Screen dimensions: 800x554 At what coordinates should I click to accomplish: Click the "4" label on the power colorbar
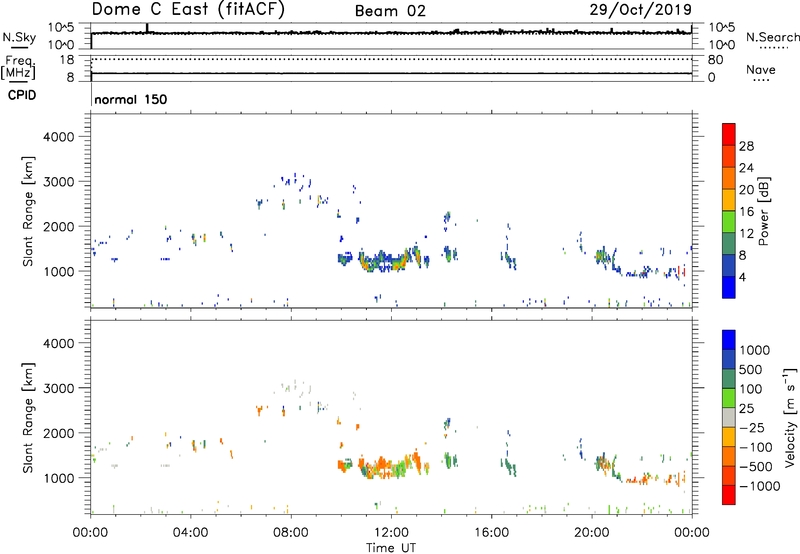pyautogui.click(x=742, y=277)
